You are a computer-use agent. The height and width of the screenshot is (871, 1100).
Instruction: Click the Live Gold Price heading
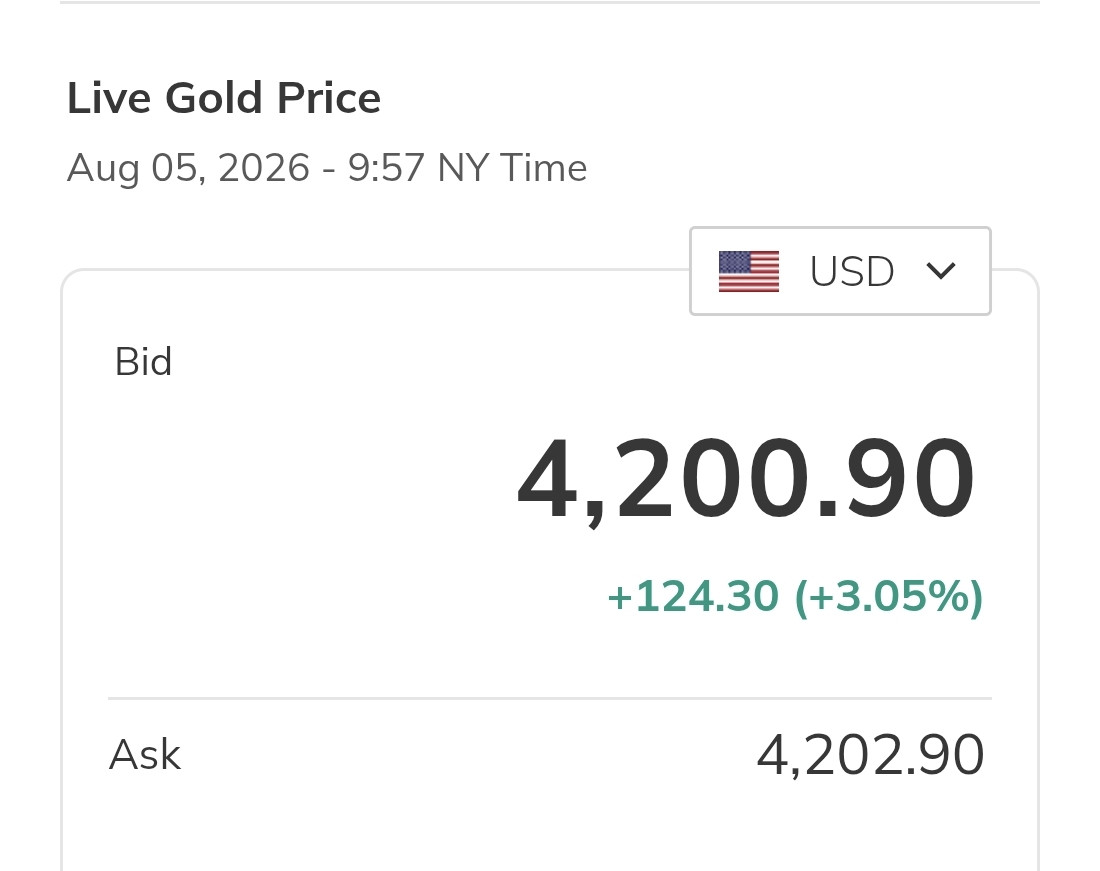pos(224,97)
